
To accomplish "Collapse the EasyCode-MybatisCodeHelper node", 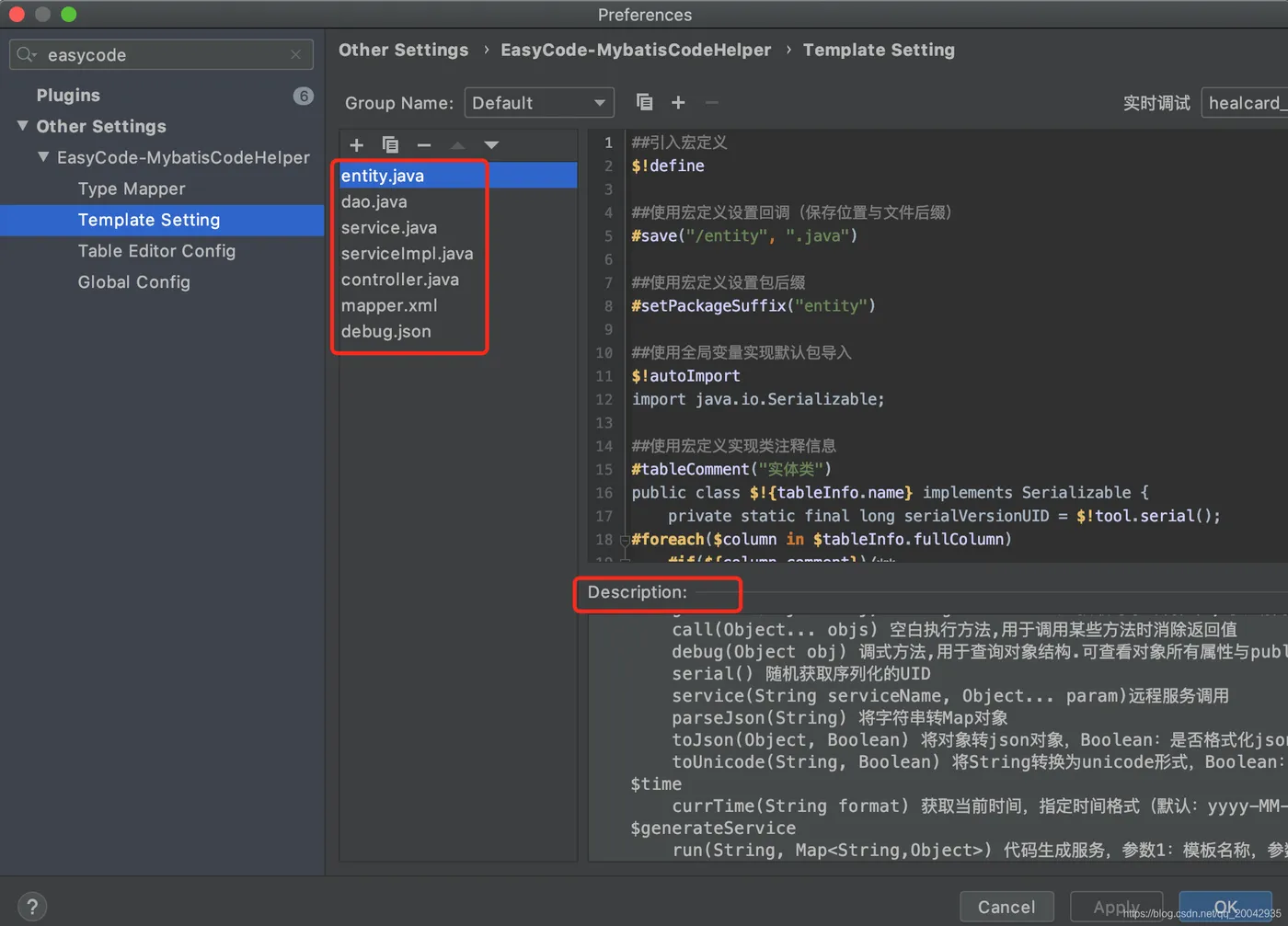I will 42,157.
